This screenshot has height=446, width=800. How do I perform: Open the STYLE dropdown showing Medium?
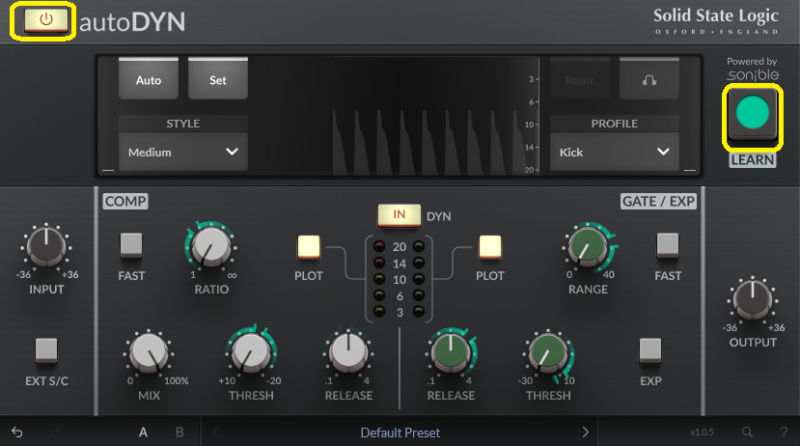tap(183, 152)
